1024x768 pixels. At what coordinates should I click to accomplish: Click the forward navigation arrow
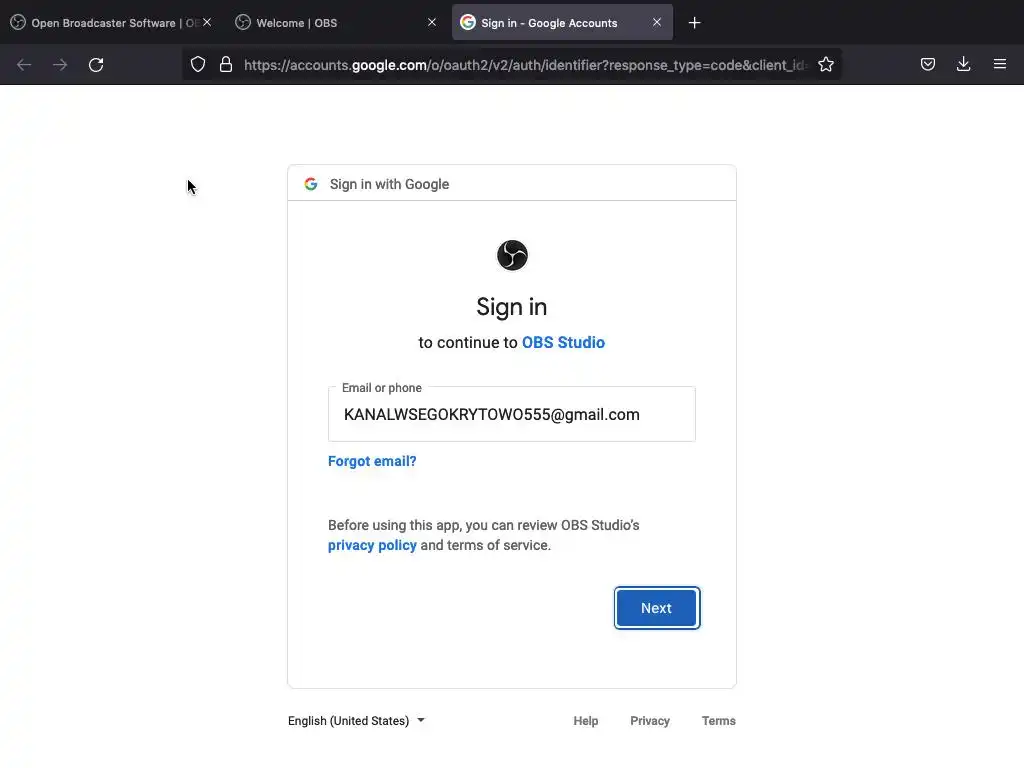click(x=60, y=65)
